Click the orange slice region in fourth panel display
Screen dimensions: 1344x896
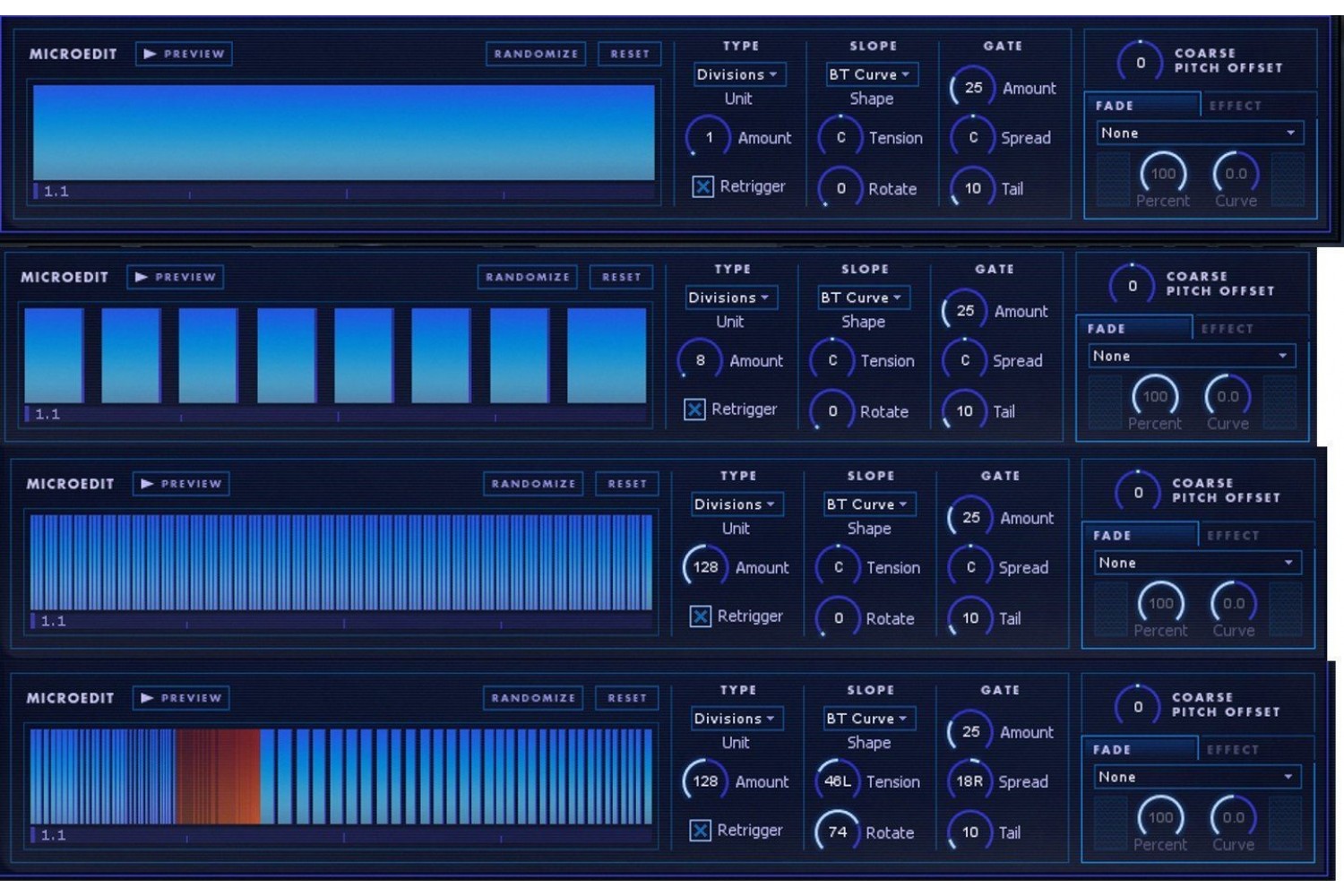point(219,776)
